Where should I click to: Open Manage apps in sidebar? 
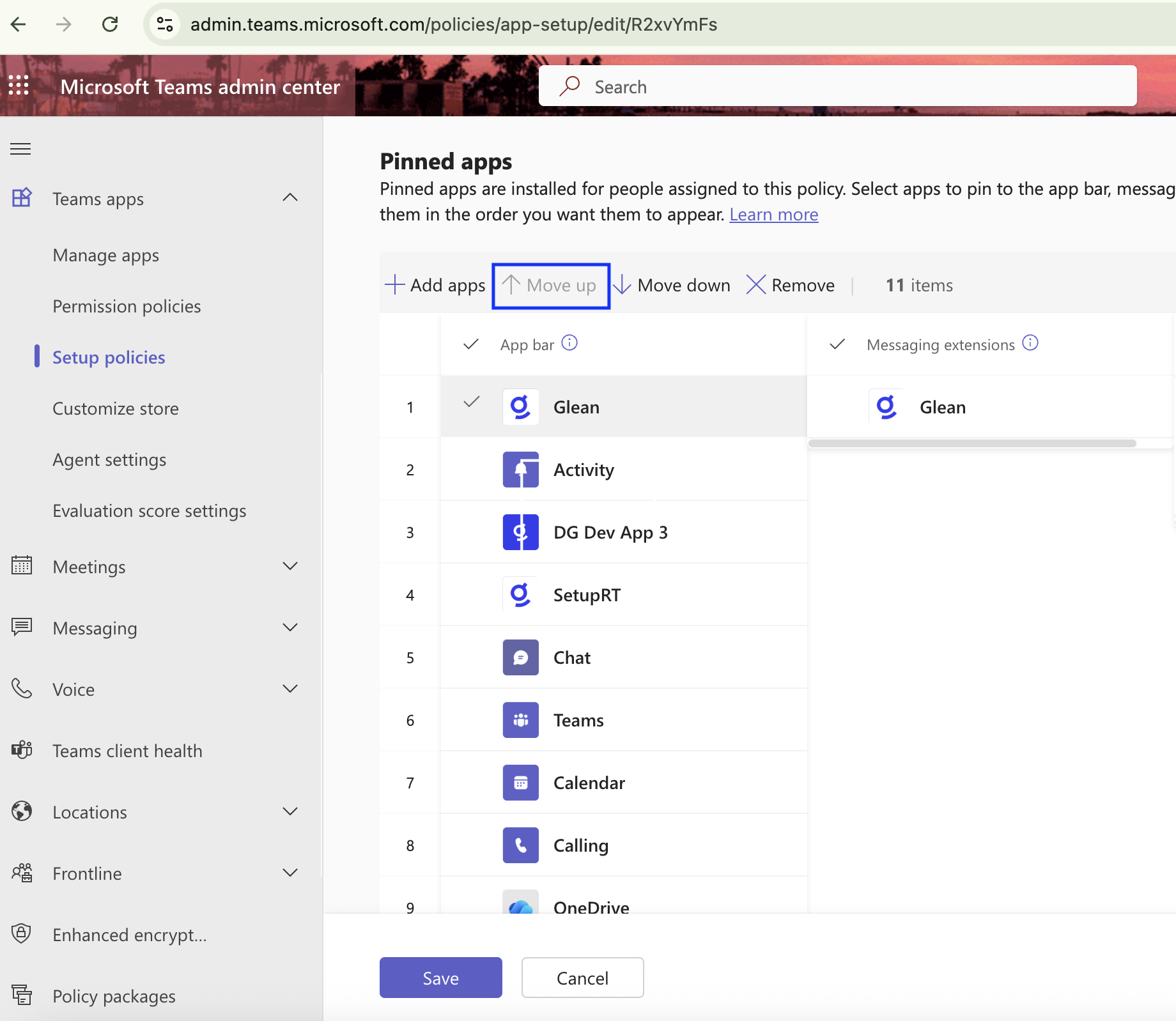click(x=106, y=256)
